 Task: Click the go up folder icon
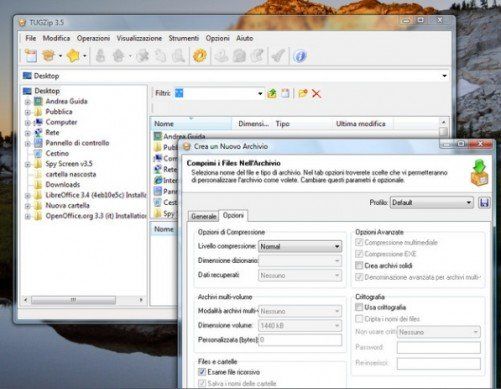[x=272, y=94]
